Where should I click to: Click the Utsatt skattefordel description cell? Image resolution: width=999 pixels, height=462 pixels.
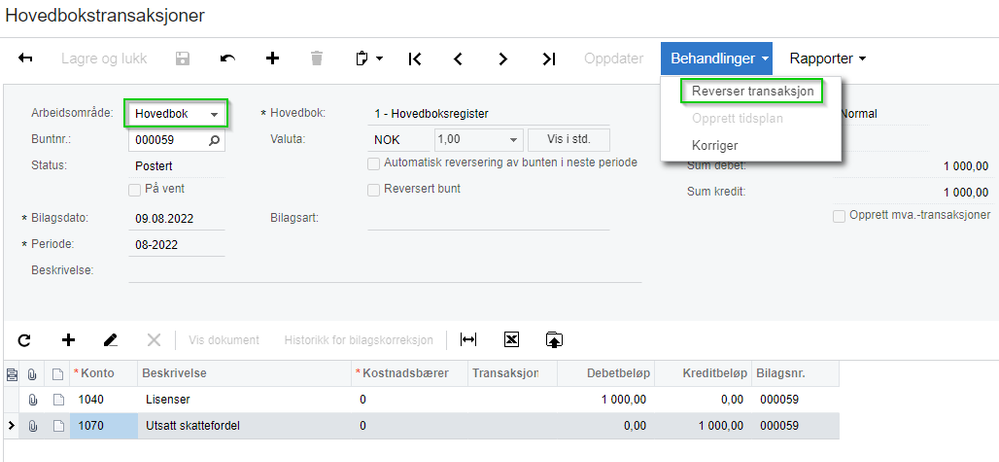[244, 425]
